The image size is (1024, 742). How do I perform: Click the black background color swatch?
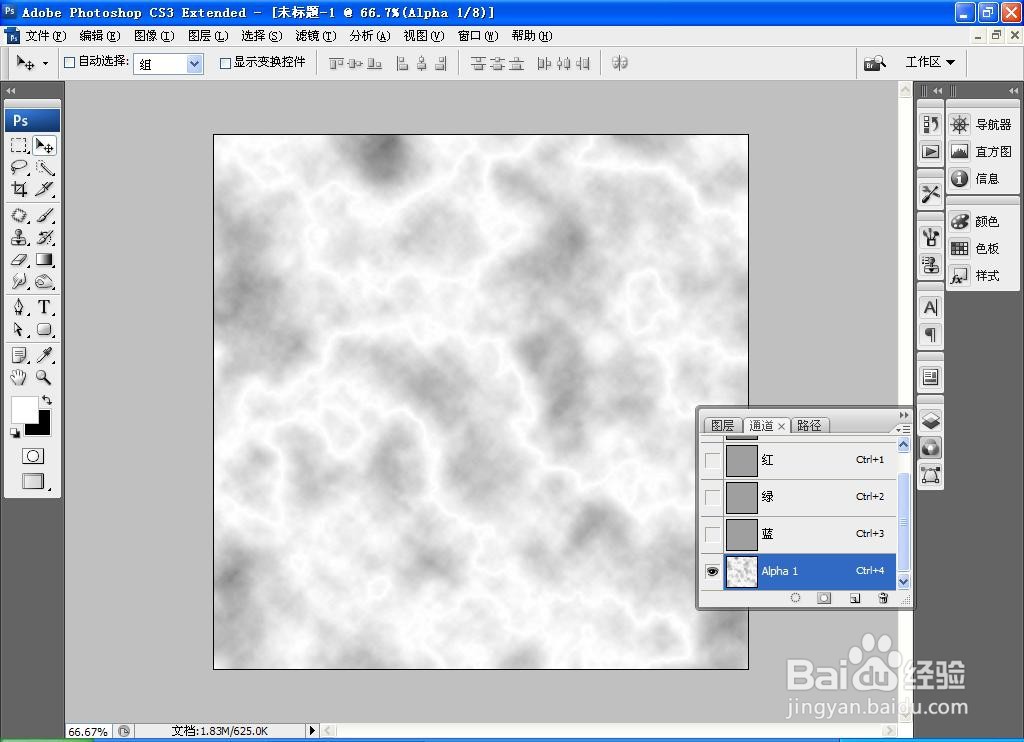click(42, 426)
